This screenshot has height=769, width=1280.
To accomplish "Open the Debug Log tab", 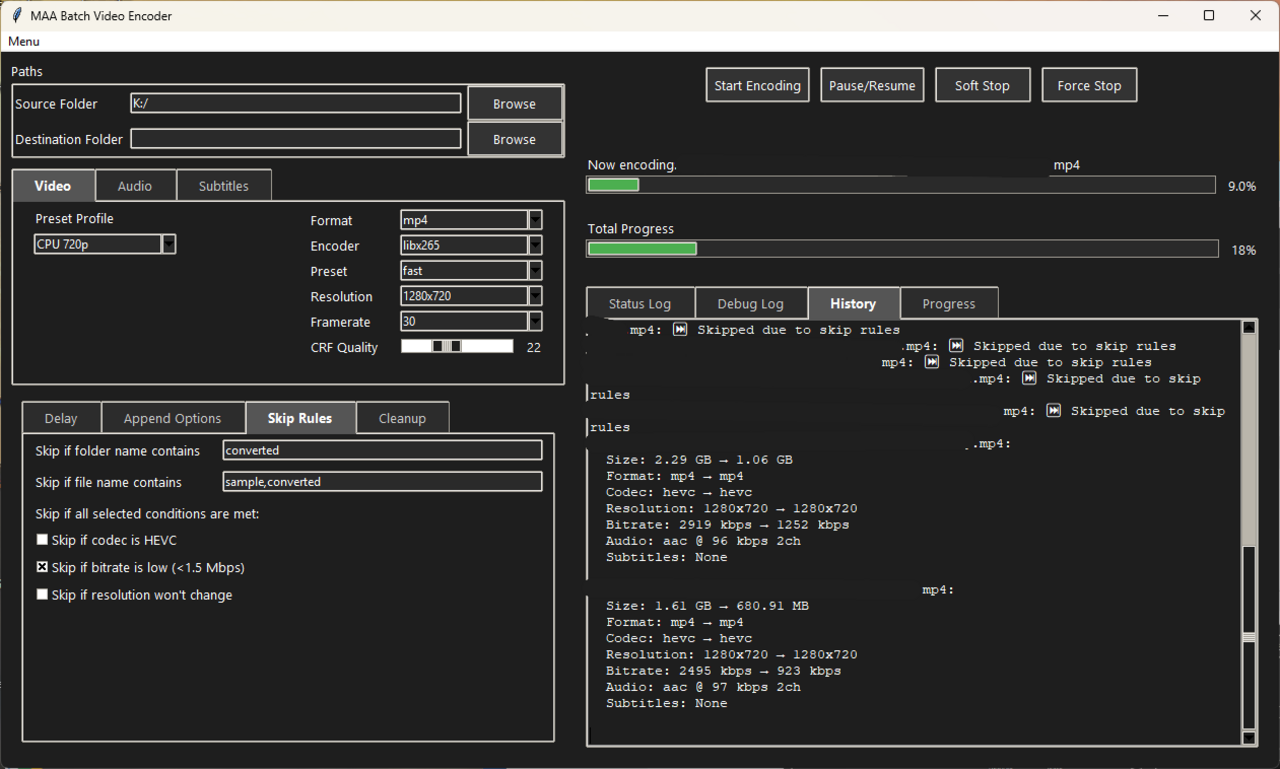I will tap(750, 304).
